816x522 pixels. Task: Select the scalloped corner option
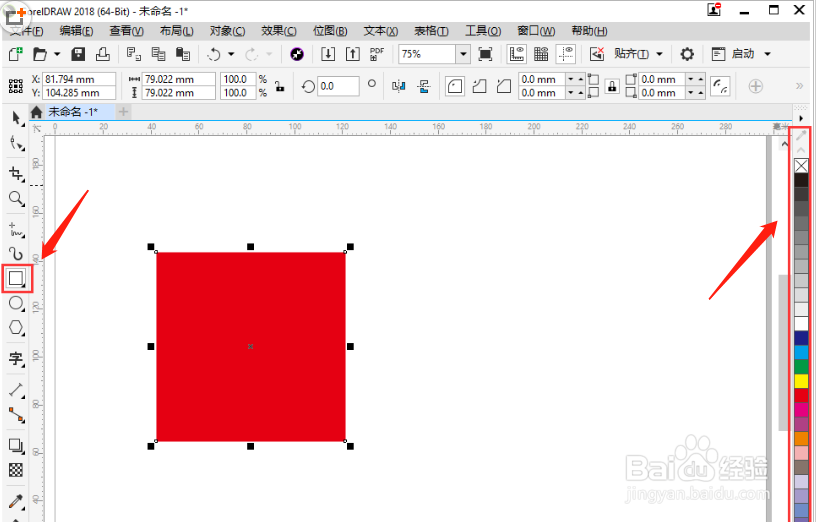479,86
